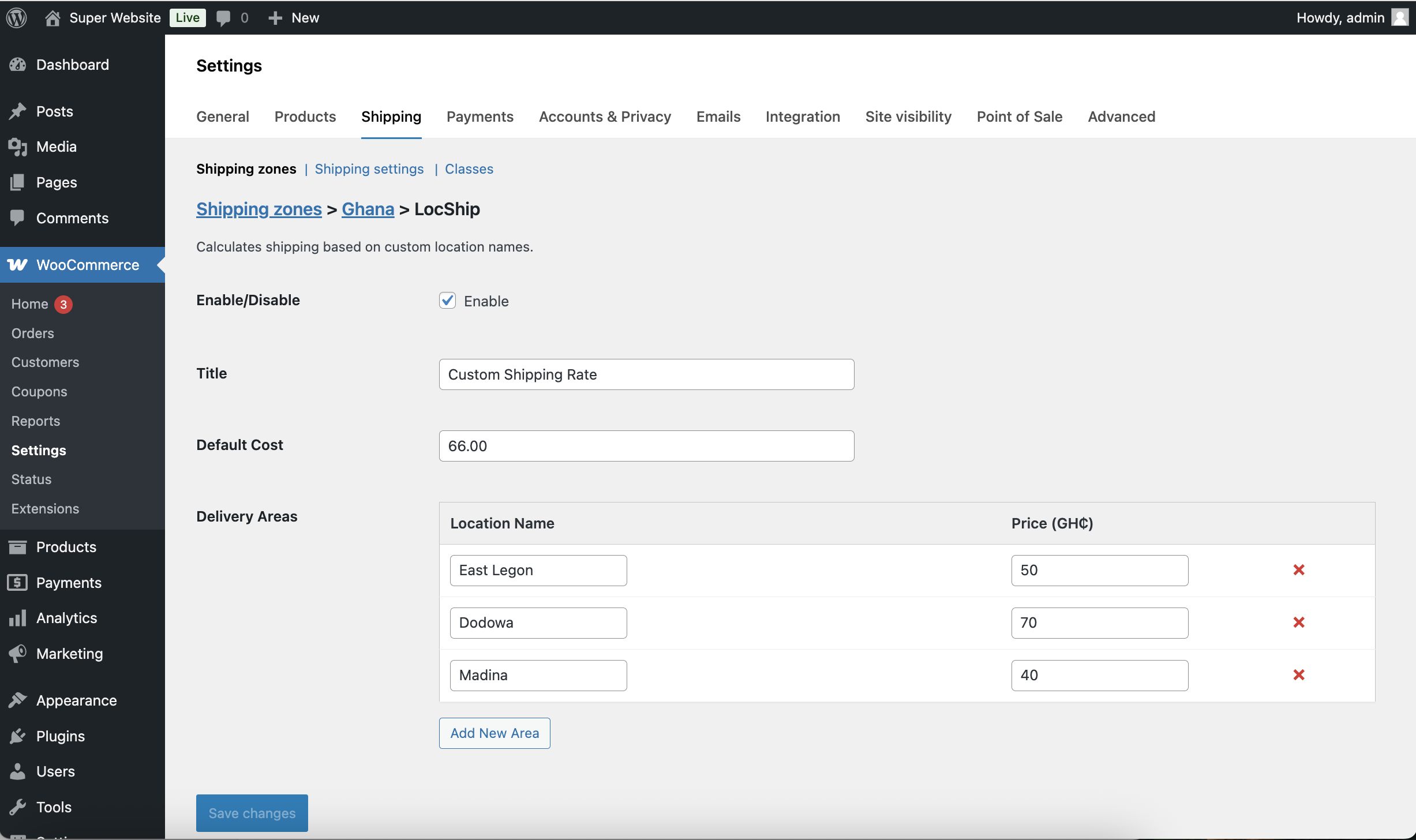Open Dashboard via its gauge icon
The height and width of the screenshot is (840, 1416).
point(18,65)
